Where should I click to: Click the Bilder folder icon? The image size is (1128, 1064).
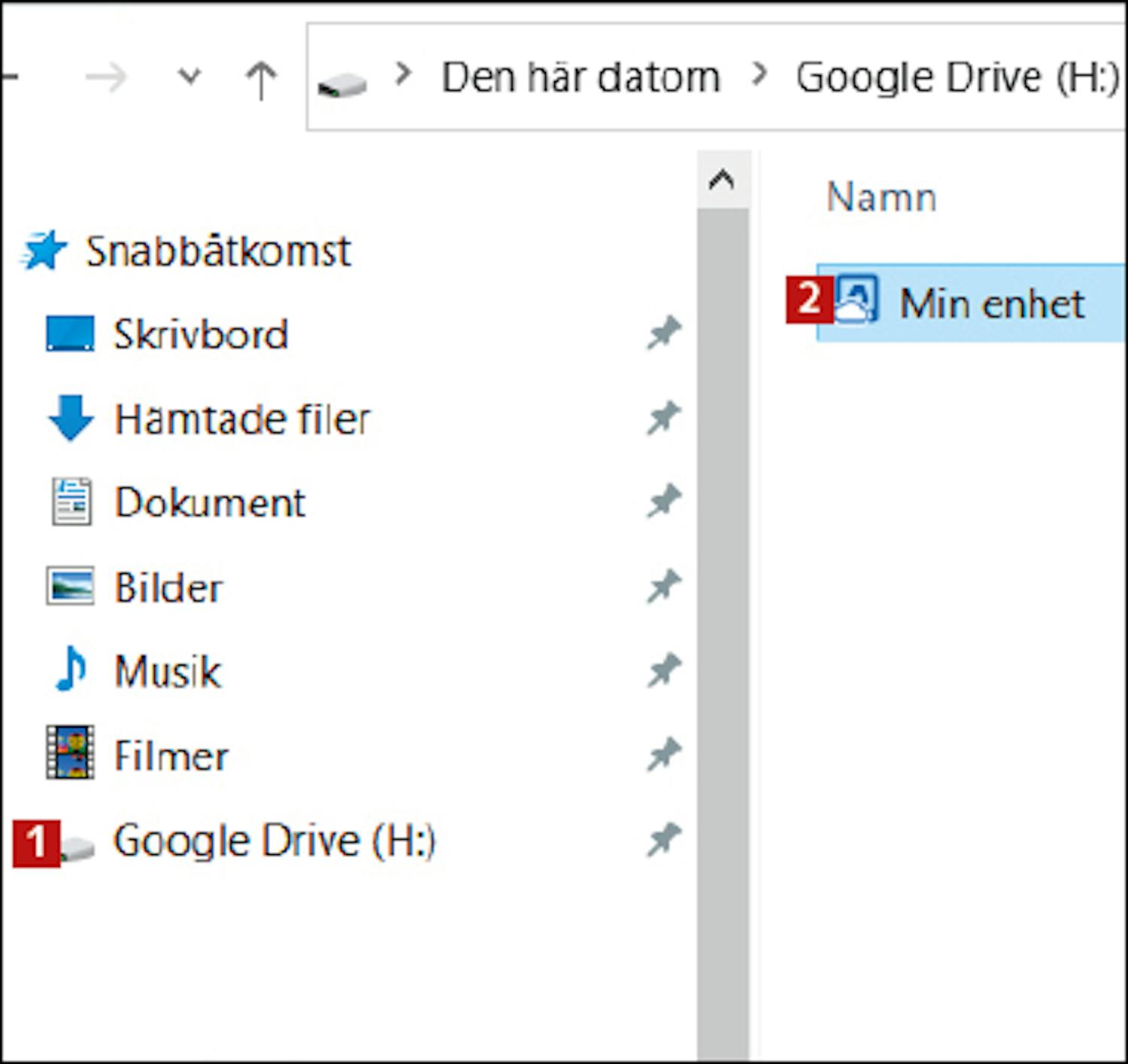coord(71,587)
